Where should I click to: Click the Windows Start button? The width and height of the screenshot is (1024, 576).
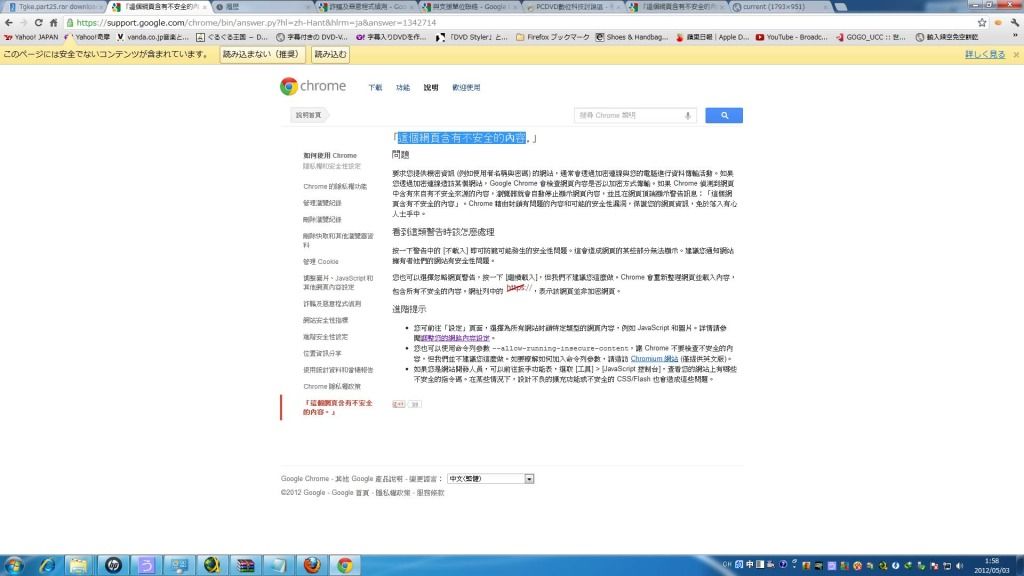click(x=14, y=565)
